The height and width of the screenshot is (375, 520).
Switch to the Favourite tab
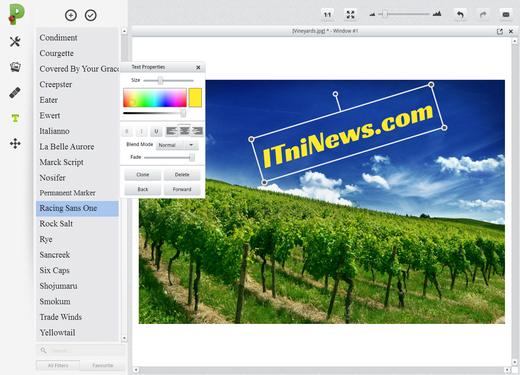pyautogui.click(x=103, y=366)
